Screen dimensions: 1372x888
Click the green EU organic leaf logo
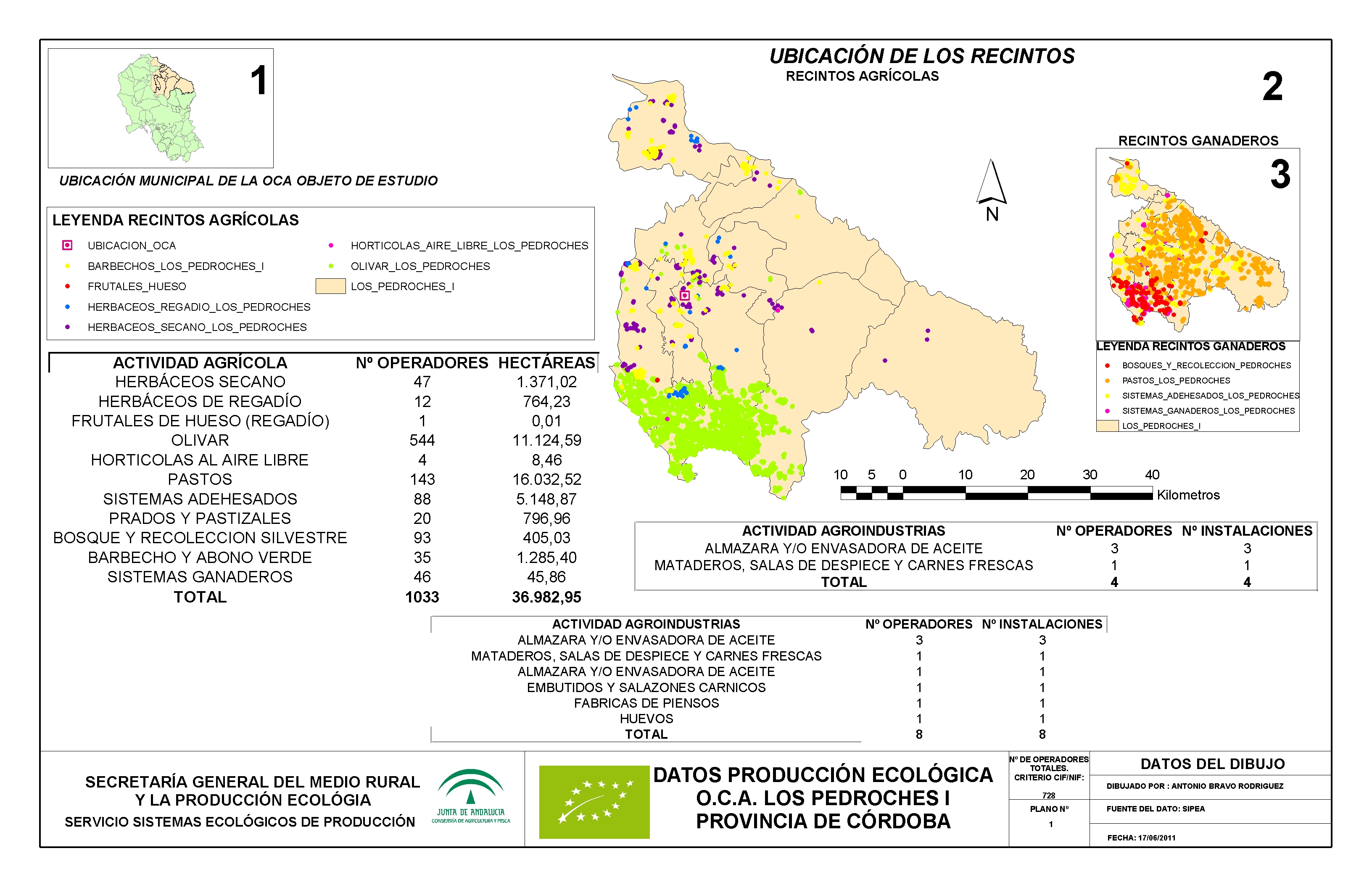tap(594, 801)
